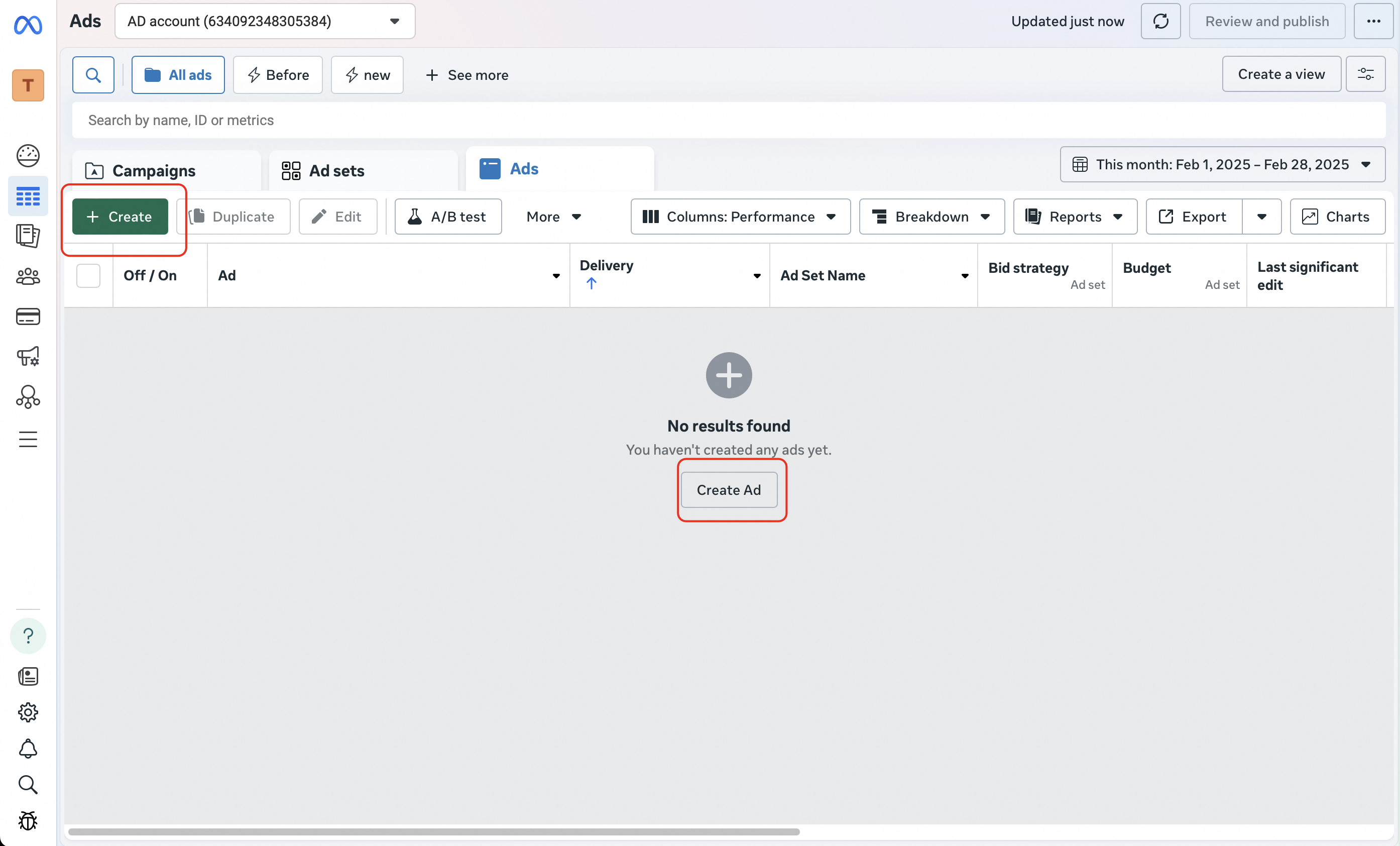The height and width of the screenshot is (846, 1400).
Task: Expand the AD account selector dropdown
Action: point(265,22)
